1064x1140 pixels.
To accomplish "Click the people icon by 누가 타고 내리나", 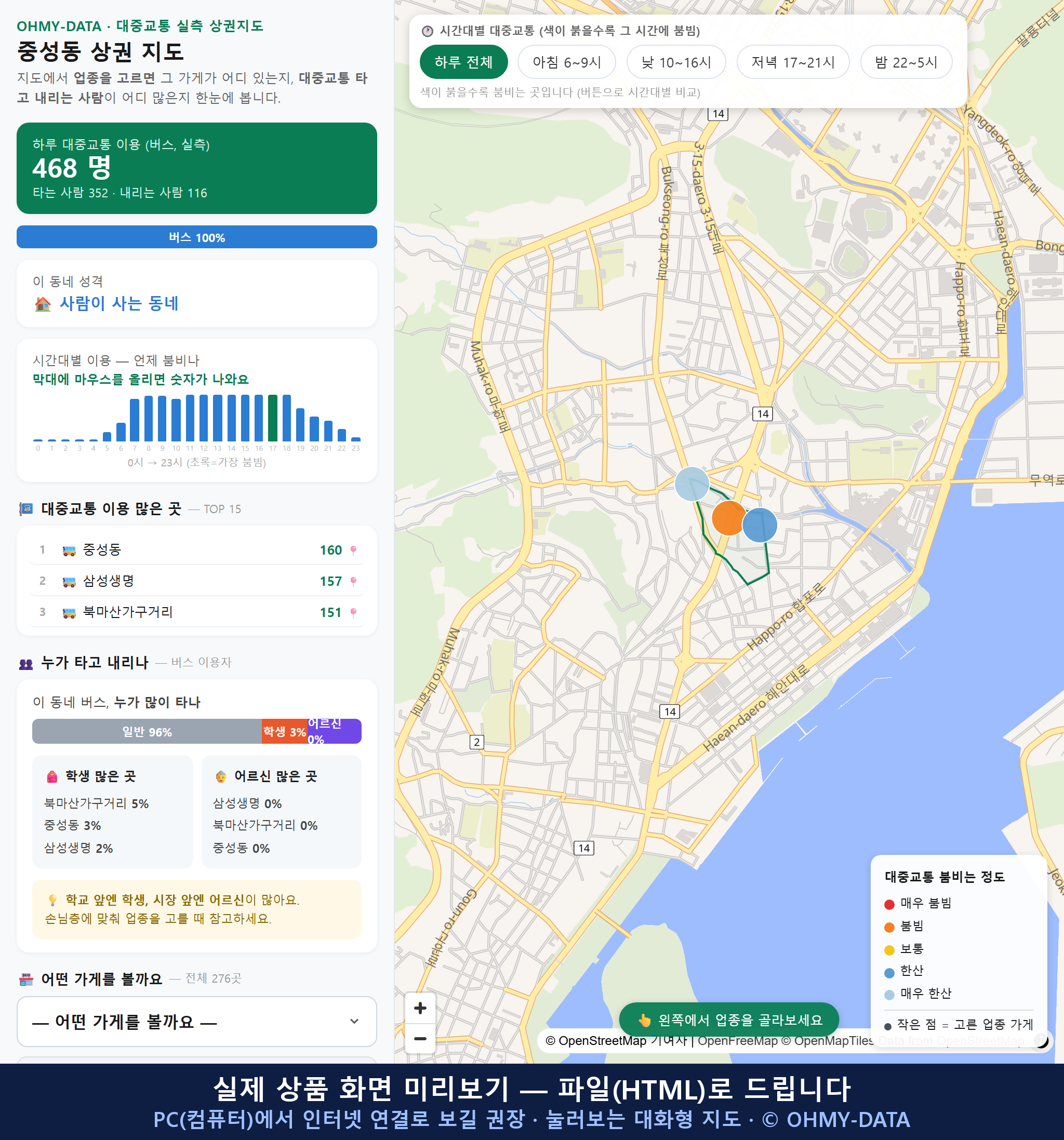I will coord(26,663).
